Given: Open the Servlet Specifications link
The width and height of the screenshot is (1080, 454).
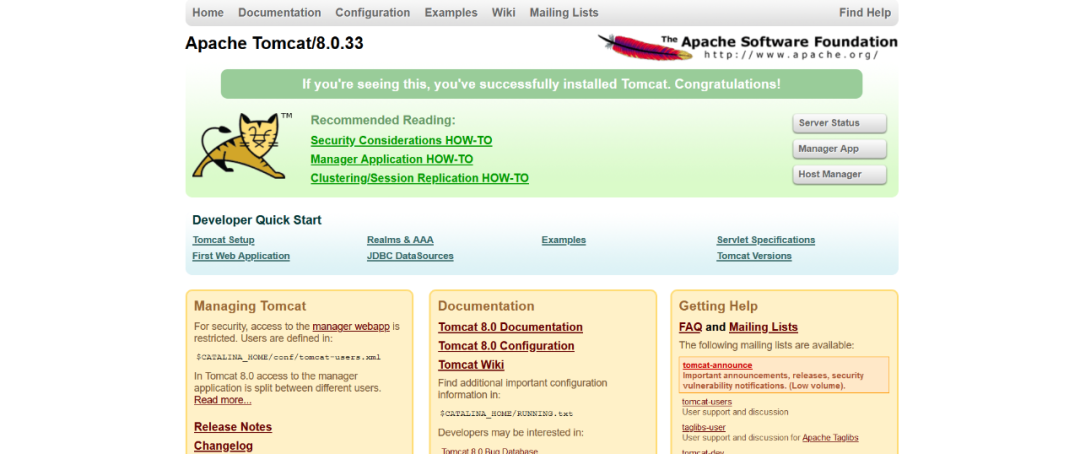Looking at the screenshot, I should point(766,240).
